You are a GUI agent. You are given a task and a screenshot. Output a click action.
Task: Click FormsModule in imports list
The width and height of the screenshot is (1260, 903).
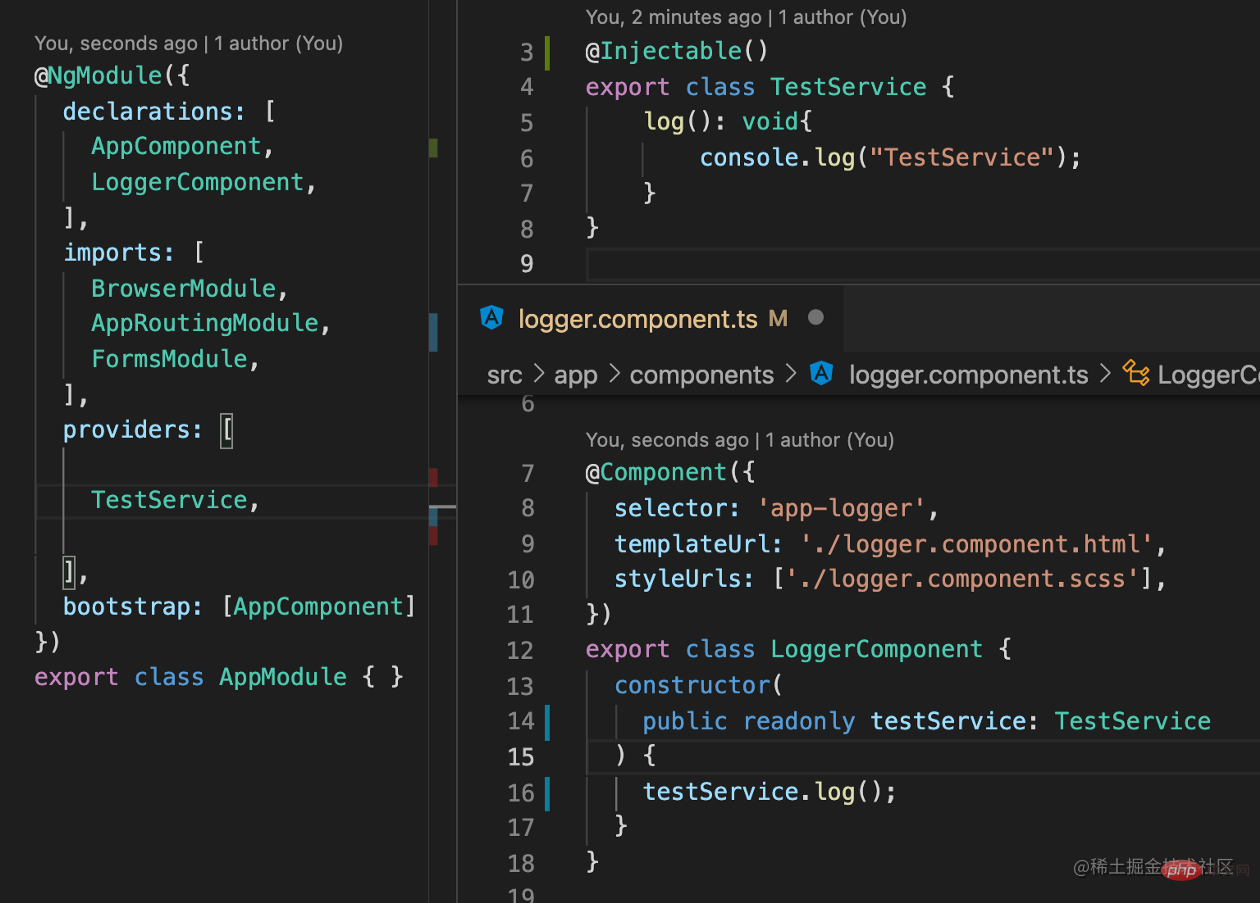(x=169, y=358)
